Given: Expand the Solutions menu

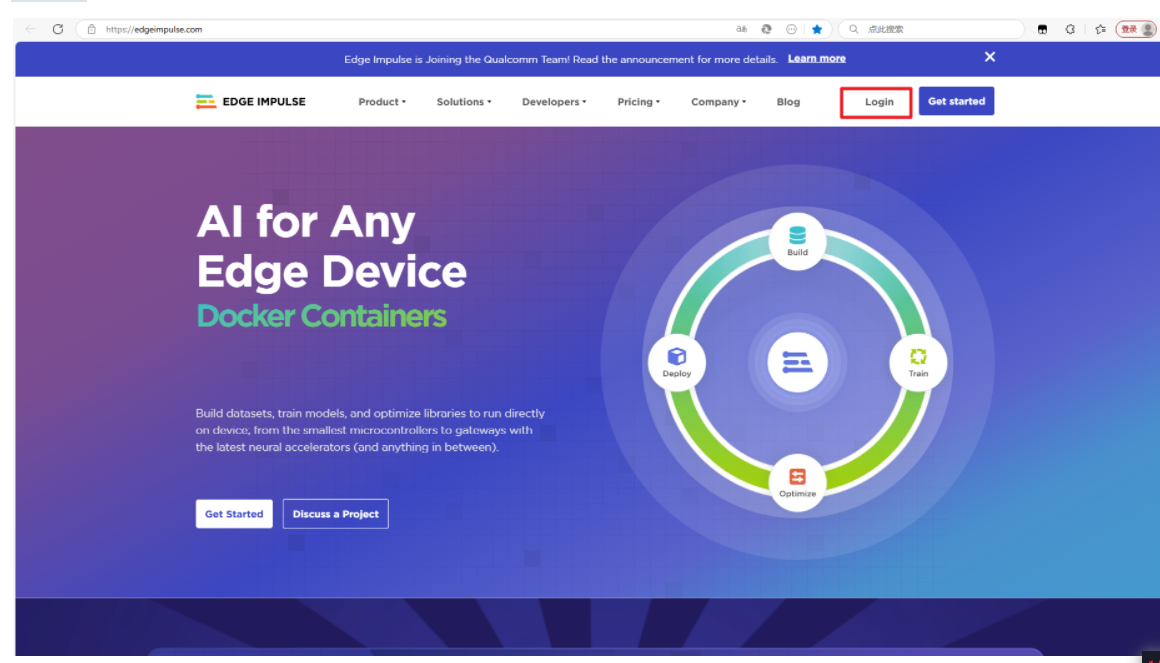Looking at the screenshot, I should pos(464,102).
